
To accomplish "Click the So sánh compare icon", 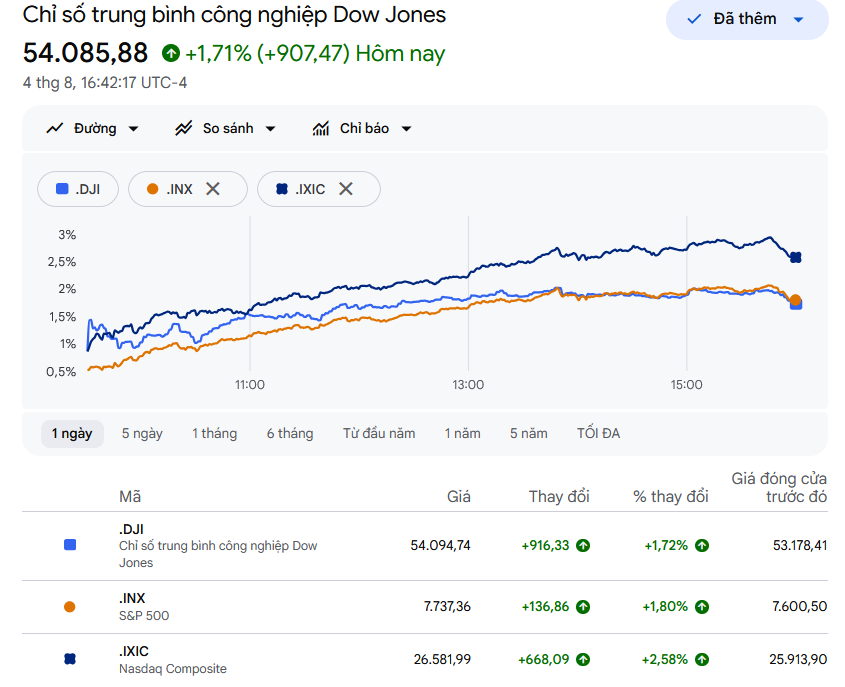I will (x=184, y=128).
